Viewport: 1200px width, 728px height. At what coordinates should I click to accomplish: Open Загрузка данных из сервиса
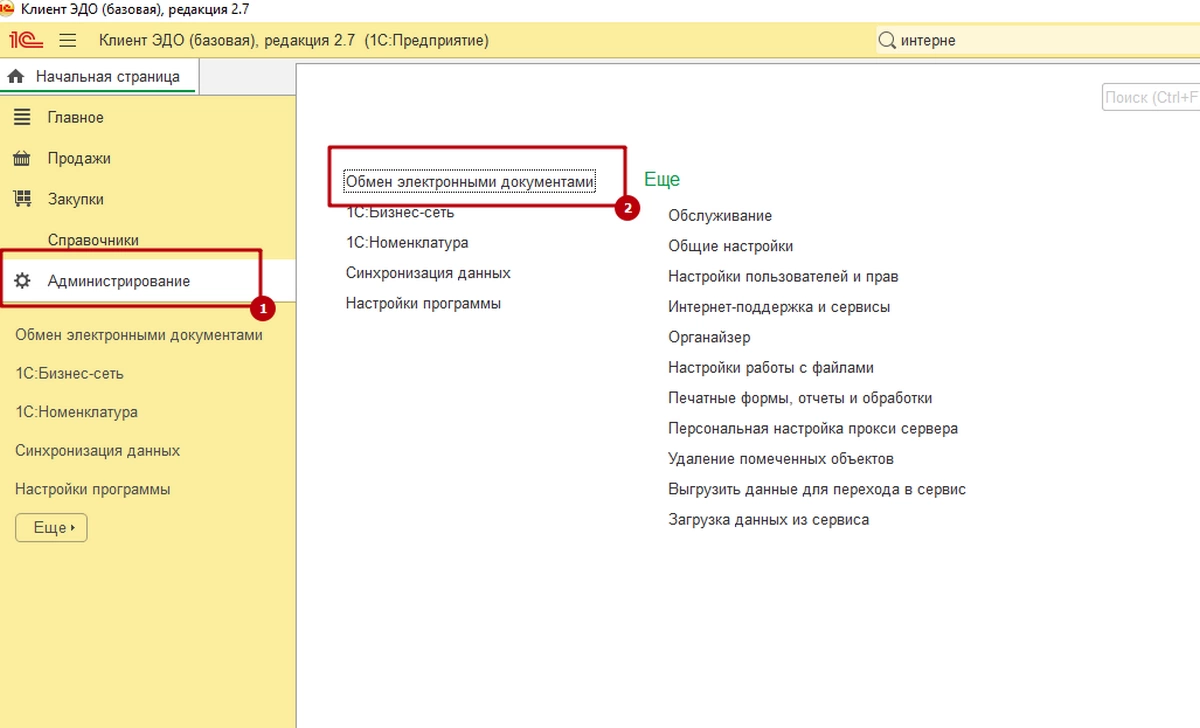coord(769,520)
